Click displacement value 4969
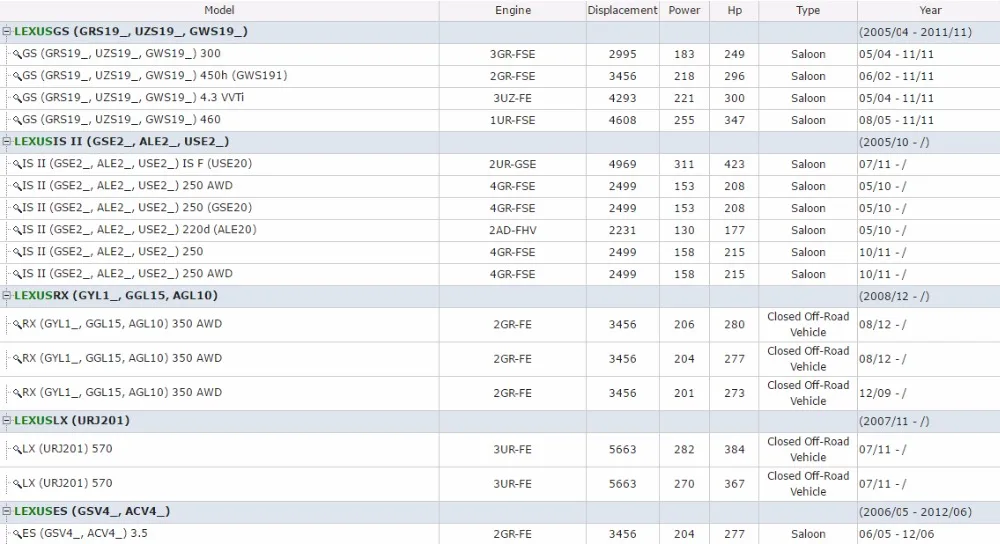This screenshot has width=1000, height=544. pyautogui.click(x=622, y=165)
